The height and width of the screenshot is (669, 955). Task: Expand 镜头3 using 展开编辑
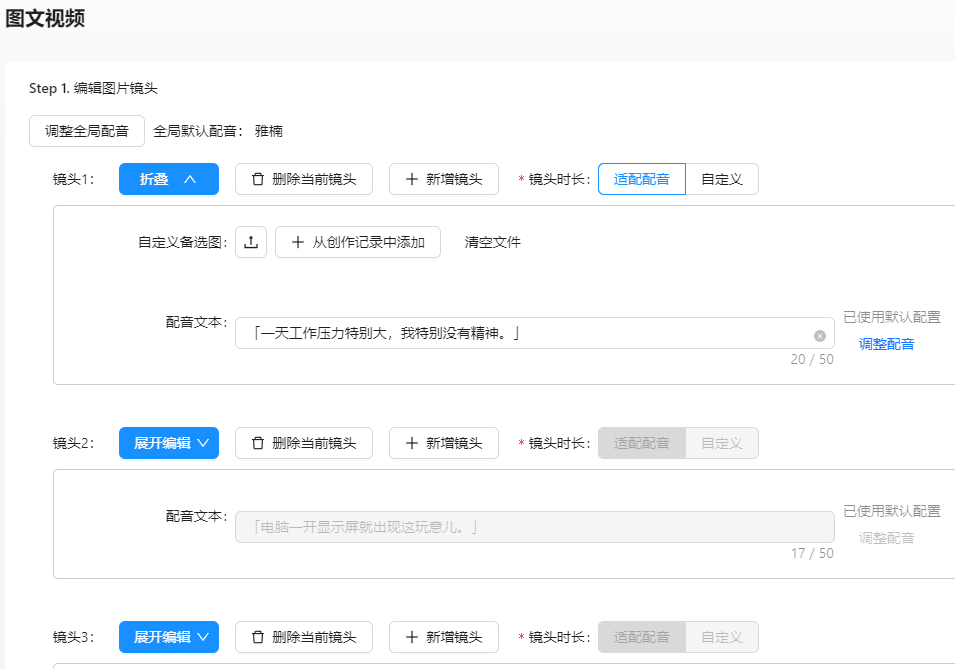pyautogui.click(x=168, y=637)
